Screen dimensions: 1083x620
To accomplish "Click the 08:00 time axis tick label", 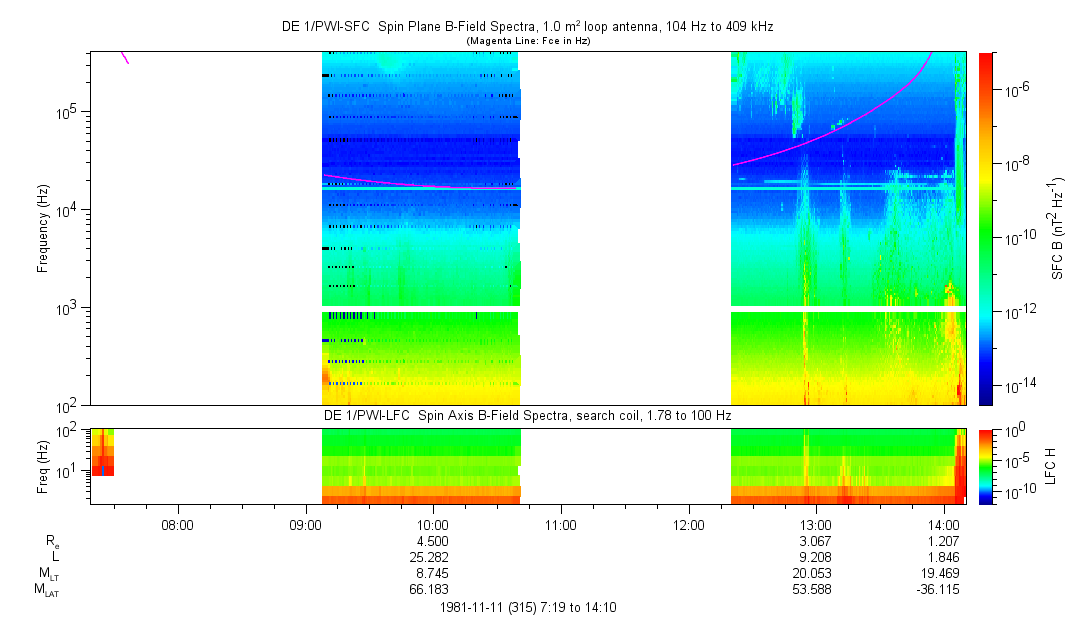I will 177,524.
